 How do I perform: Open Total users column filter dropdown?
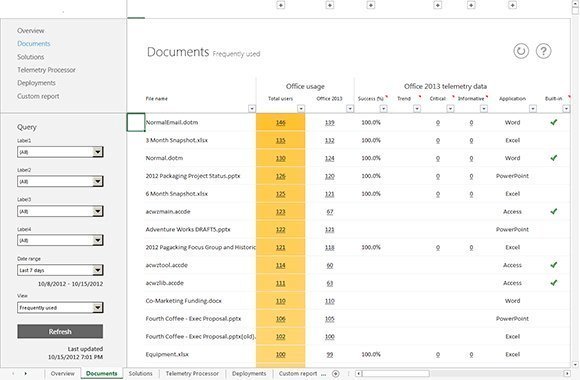pyautogui.click(x=301, y=108)
